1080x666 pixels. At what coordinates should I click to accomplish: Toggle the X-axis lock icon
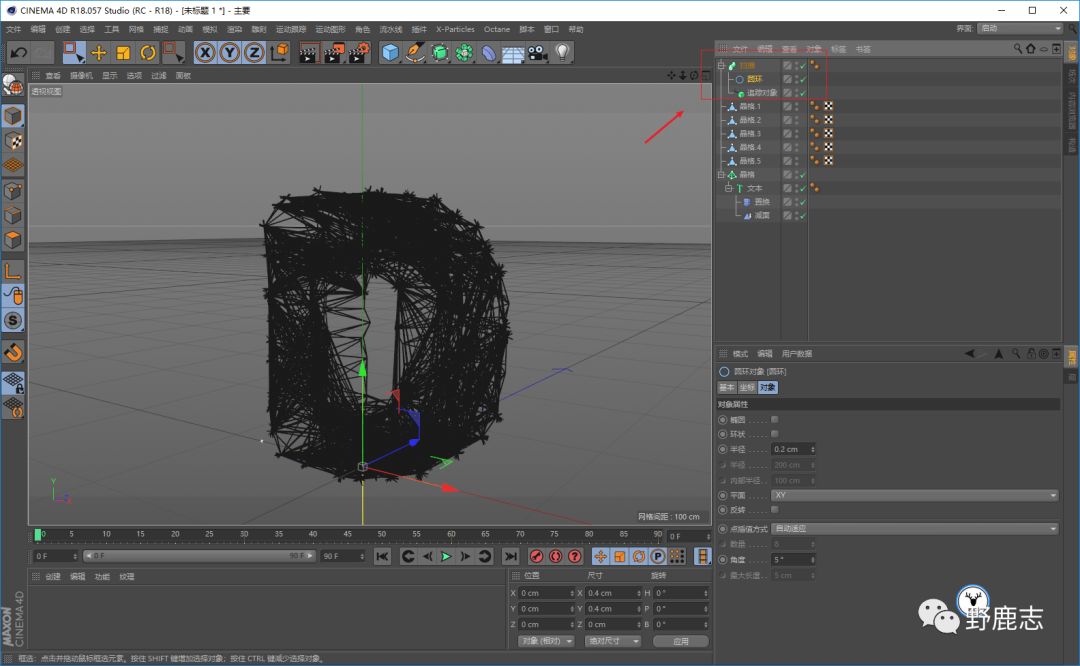[x=206, y=52]
